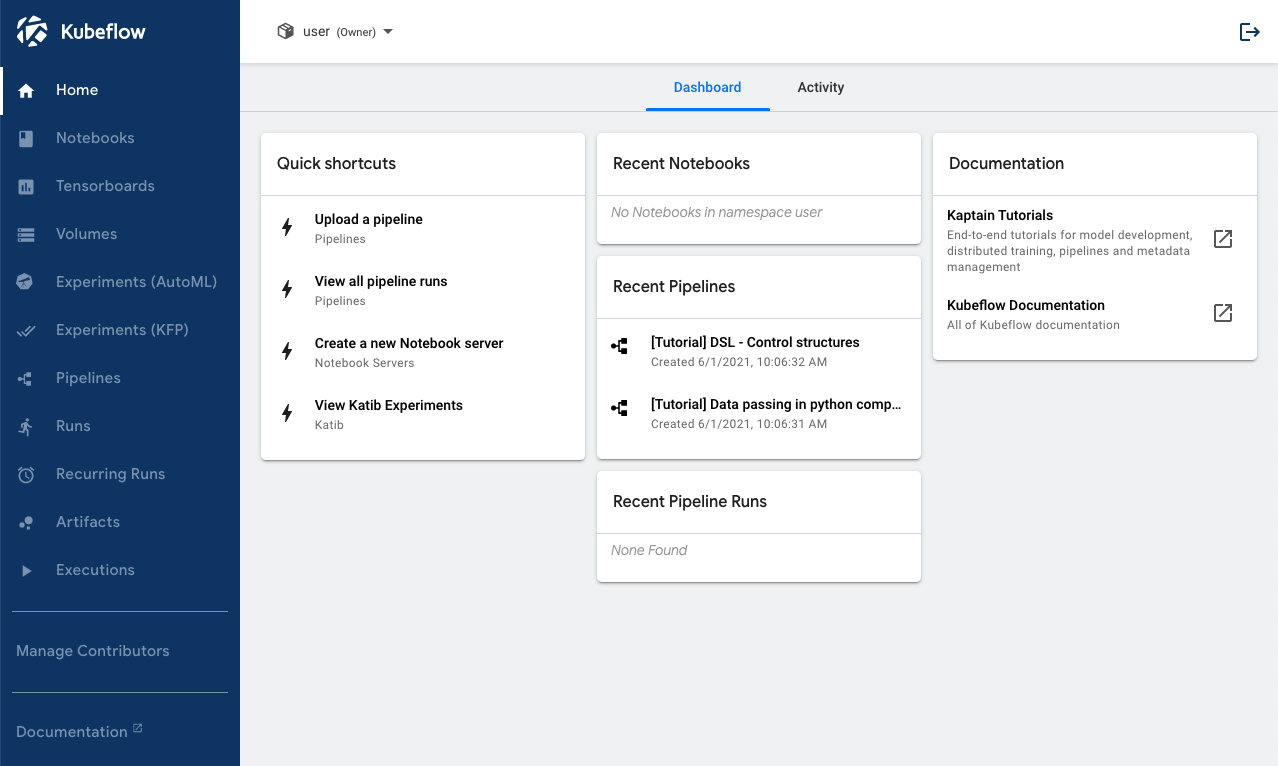Expand the user namespace dropdown arrow
The image size is (1278, 766).
(388, 32)
